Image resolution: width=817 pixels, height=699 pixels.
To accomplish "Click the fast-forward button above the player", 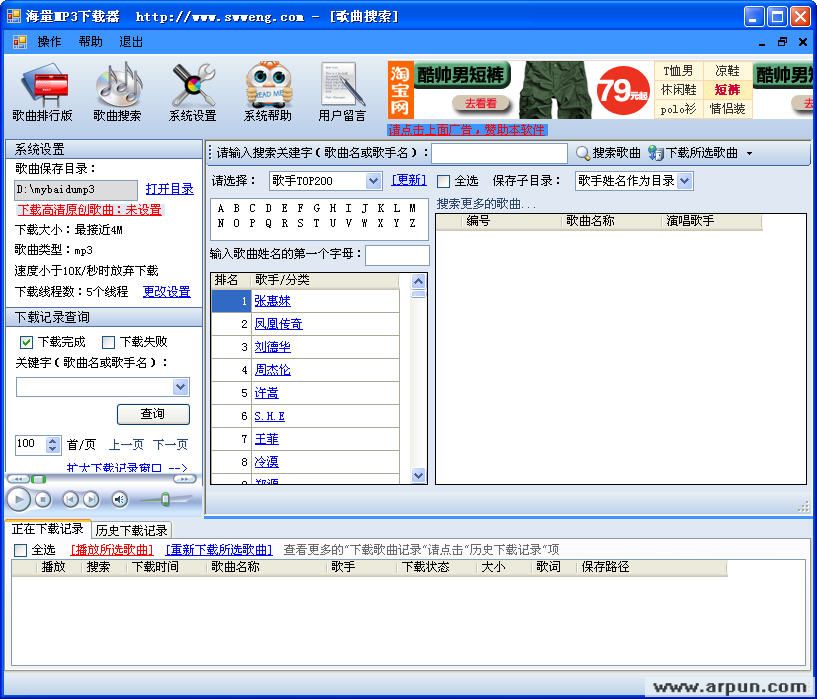I will coord(184,479).
